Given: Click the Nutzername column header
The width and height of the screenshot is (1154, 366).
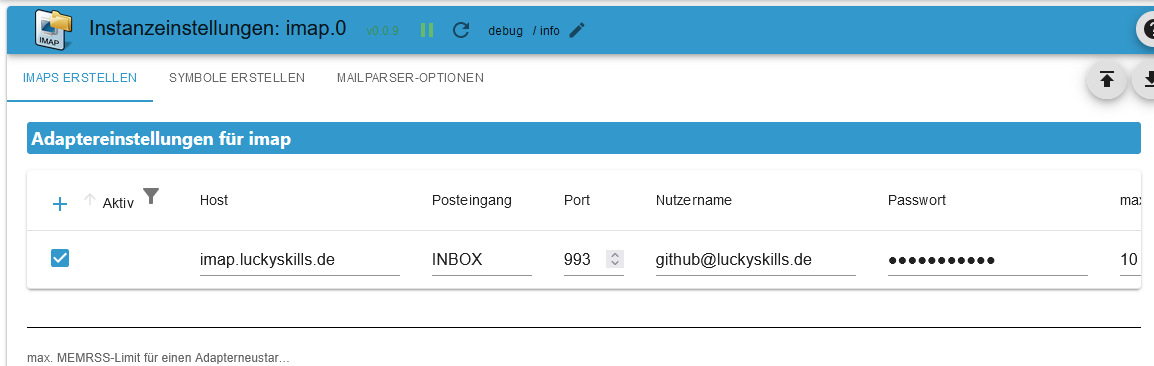Looking at the screenshot, I should (693, 200).
